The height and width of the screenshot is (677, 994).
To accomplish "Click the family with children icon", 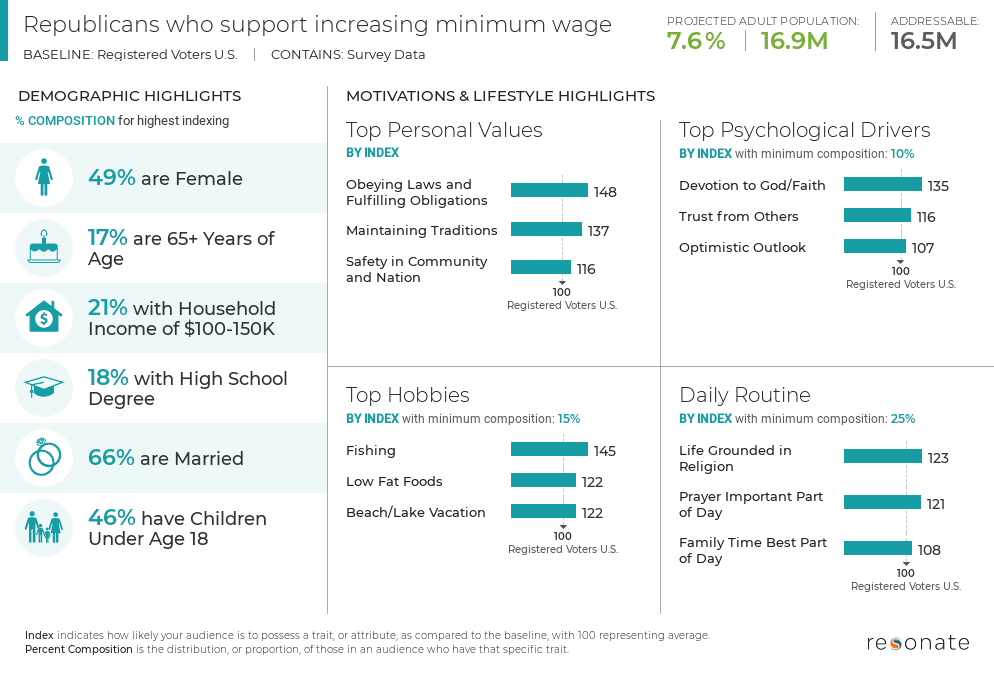I will click(x=44, y=528).
